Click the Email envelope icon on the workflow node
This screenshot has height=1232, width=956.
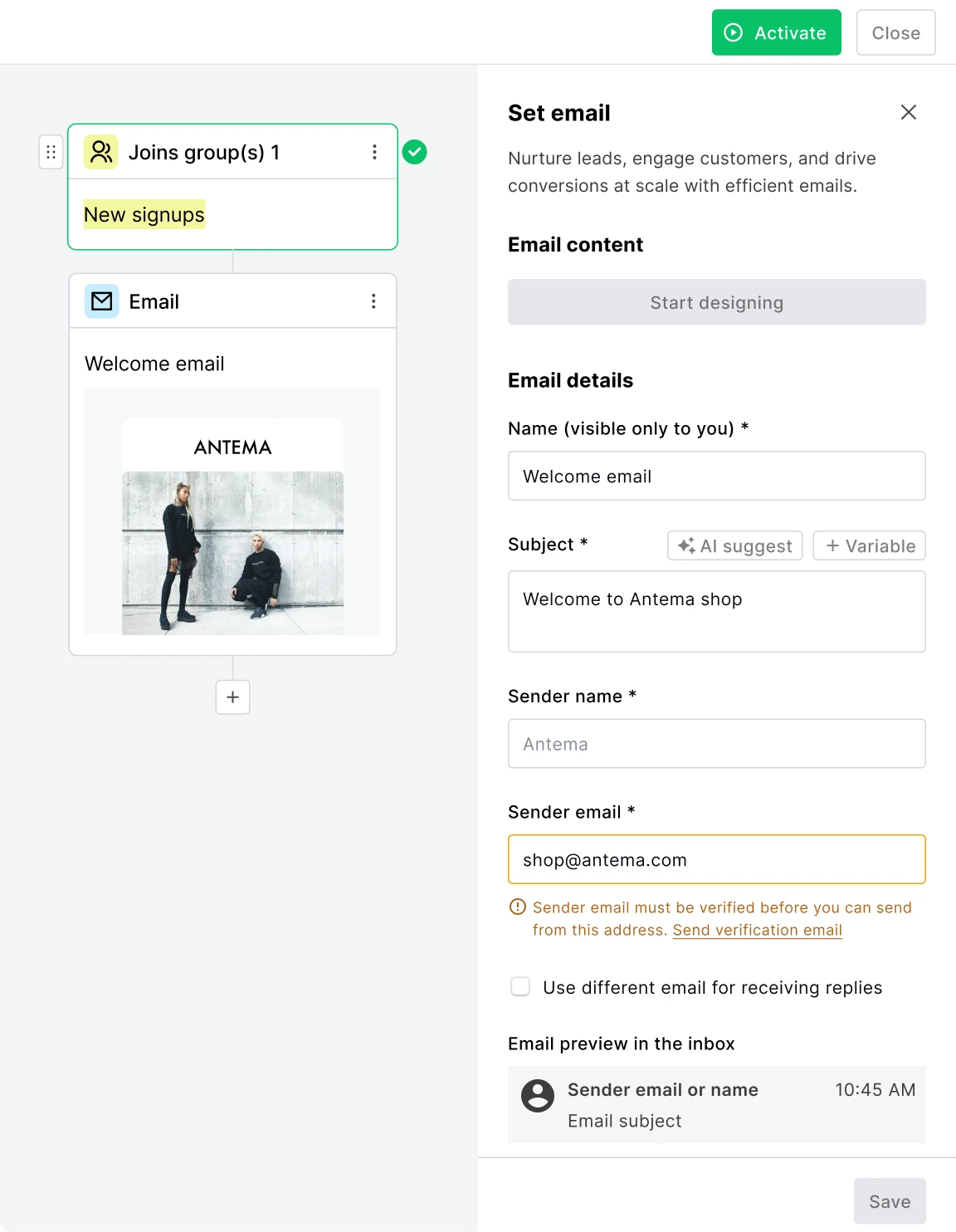coord(101,301)
